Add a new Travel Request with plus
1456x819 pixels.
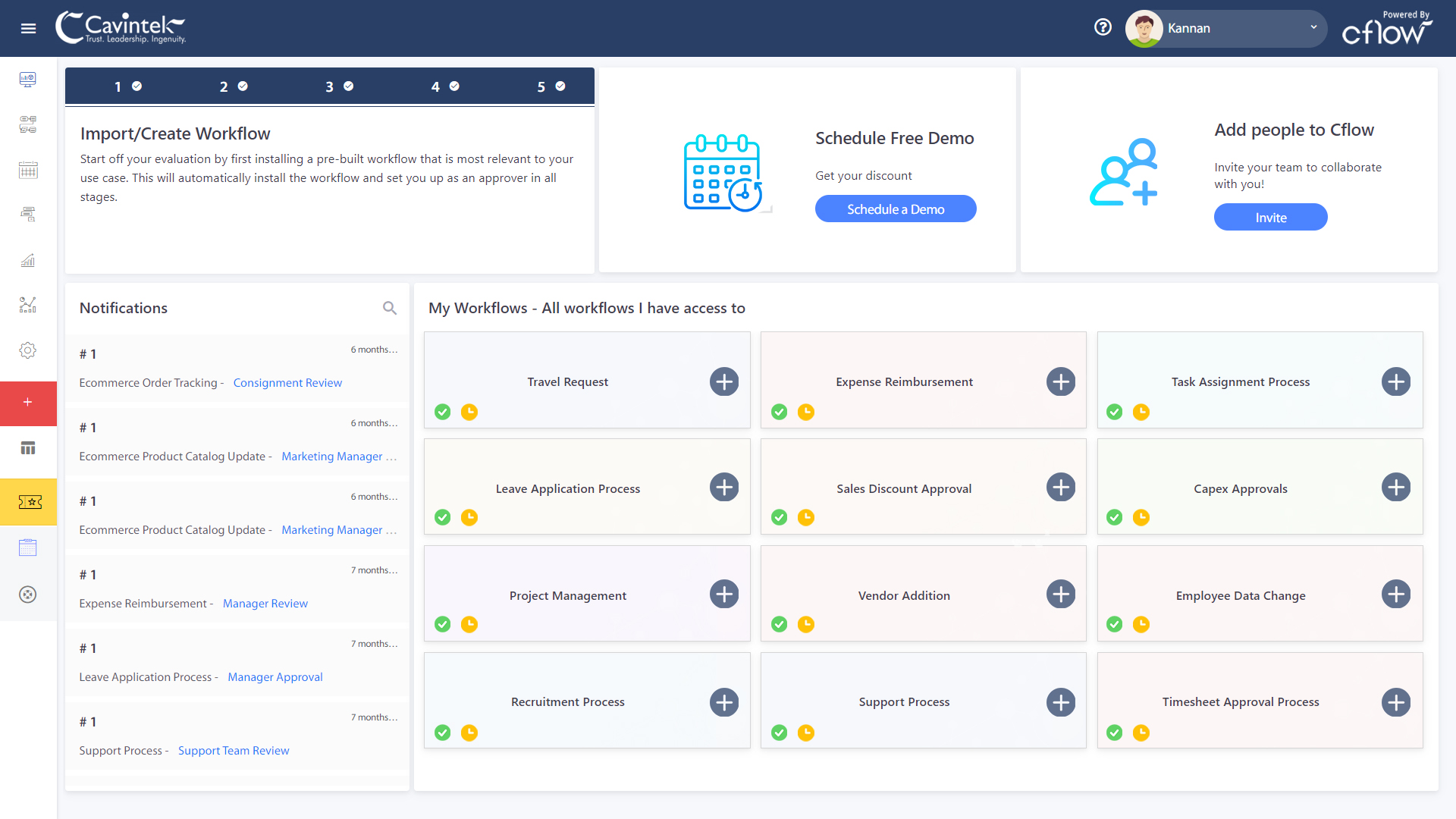coord(724,381)
